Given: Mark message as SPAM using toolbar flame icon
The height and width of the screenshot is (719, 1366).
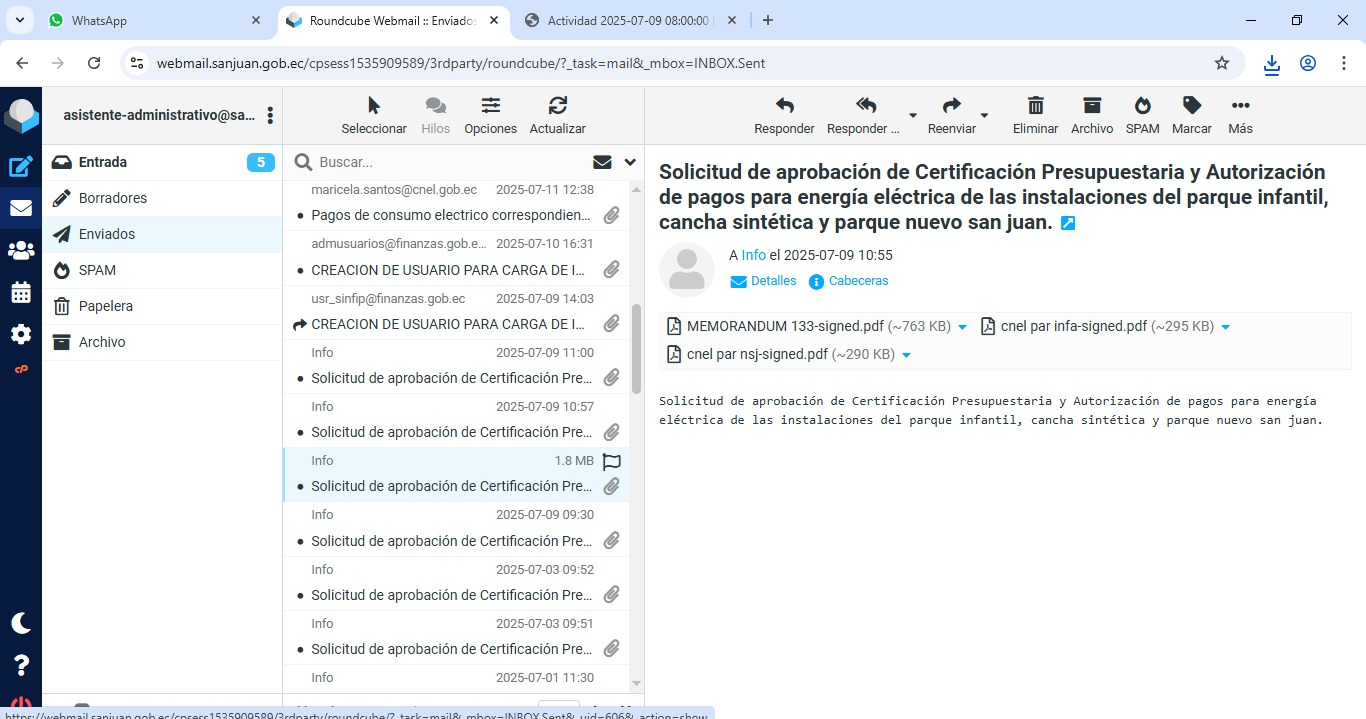Looking at the screenshot, I should click(1142, 115).
